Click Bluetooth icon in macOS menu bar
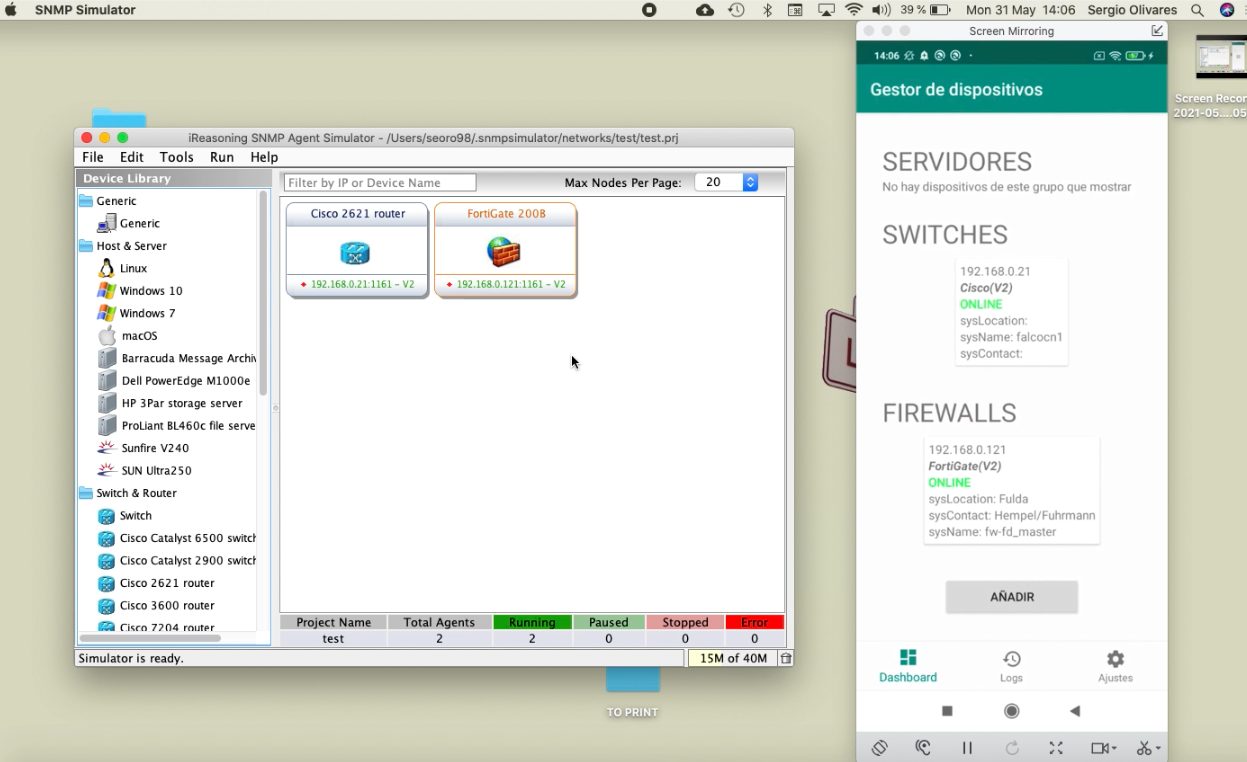Image resolution: width=1247 pixels, height=762 pixels. pos(768,10)
